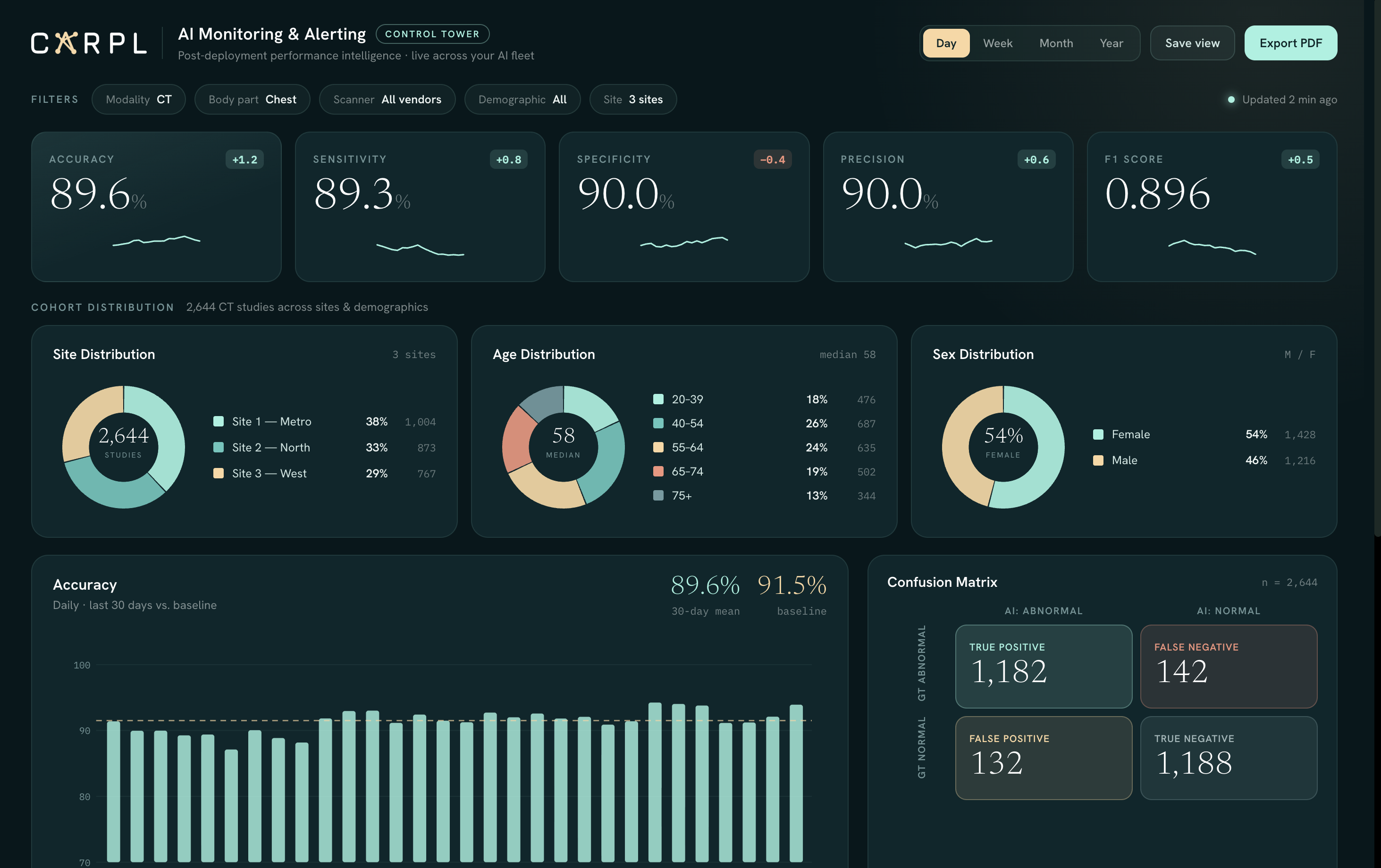Click the Sensitivity +0.8 delta badge
Image resolution: width=1381 pixels, height=868 pixels.
tap(508, 159)
